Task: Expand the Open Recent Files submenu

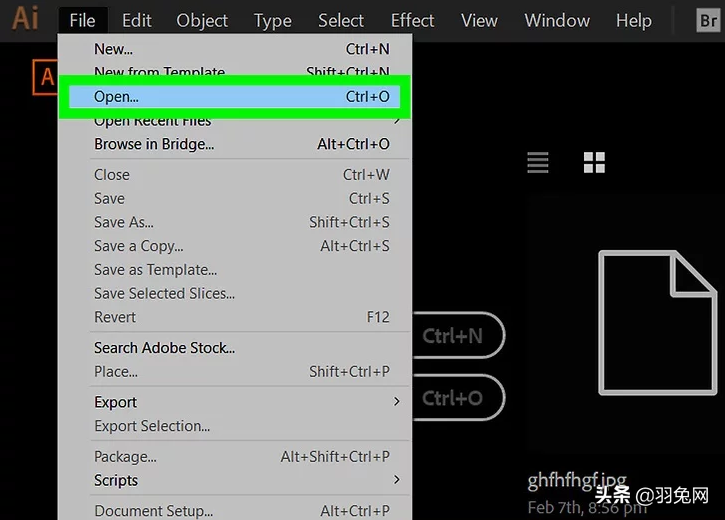Action: [x=235, y=121]
